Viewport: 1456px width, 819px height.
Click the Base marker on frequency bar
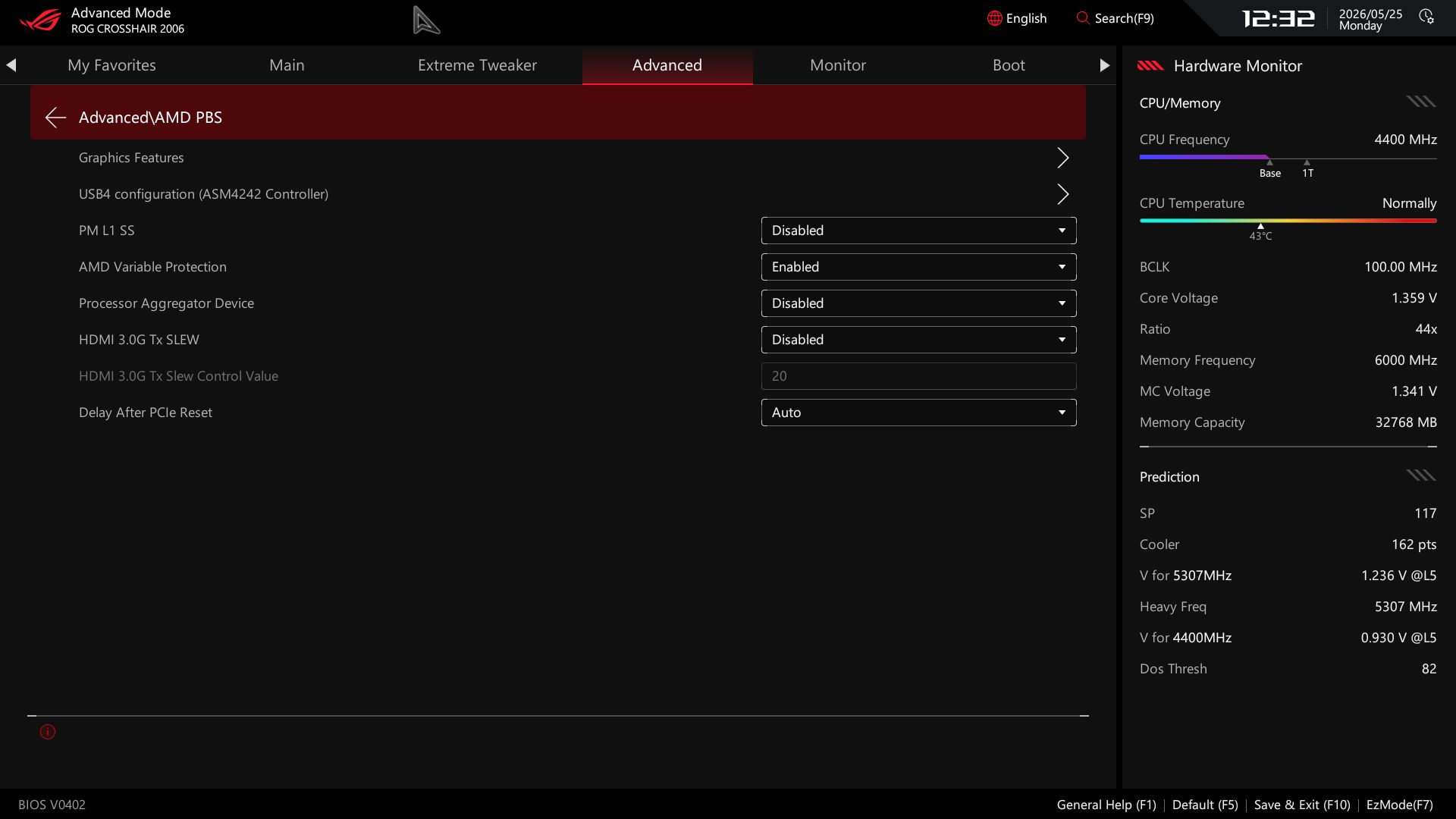(1269, 170)
